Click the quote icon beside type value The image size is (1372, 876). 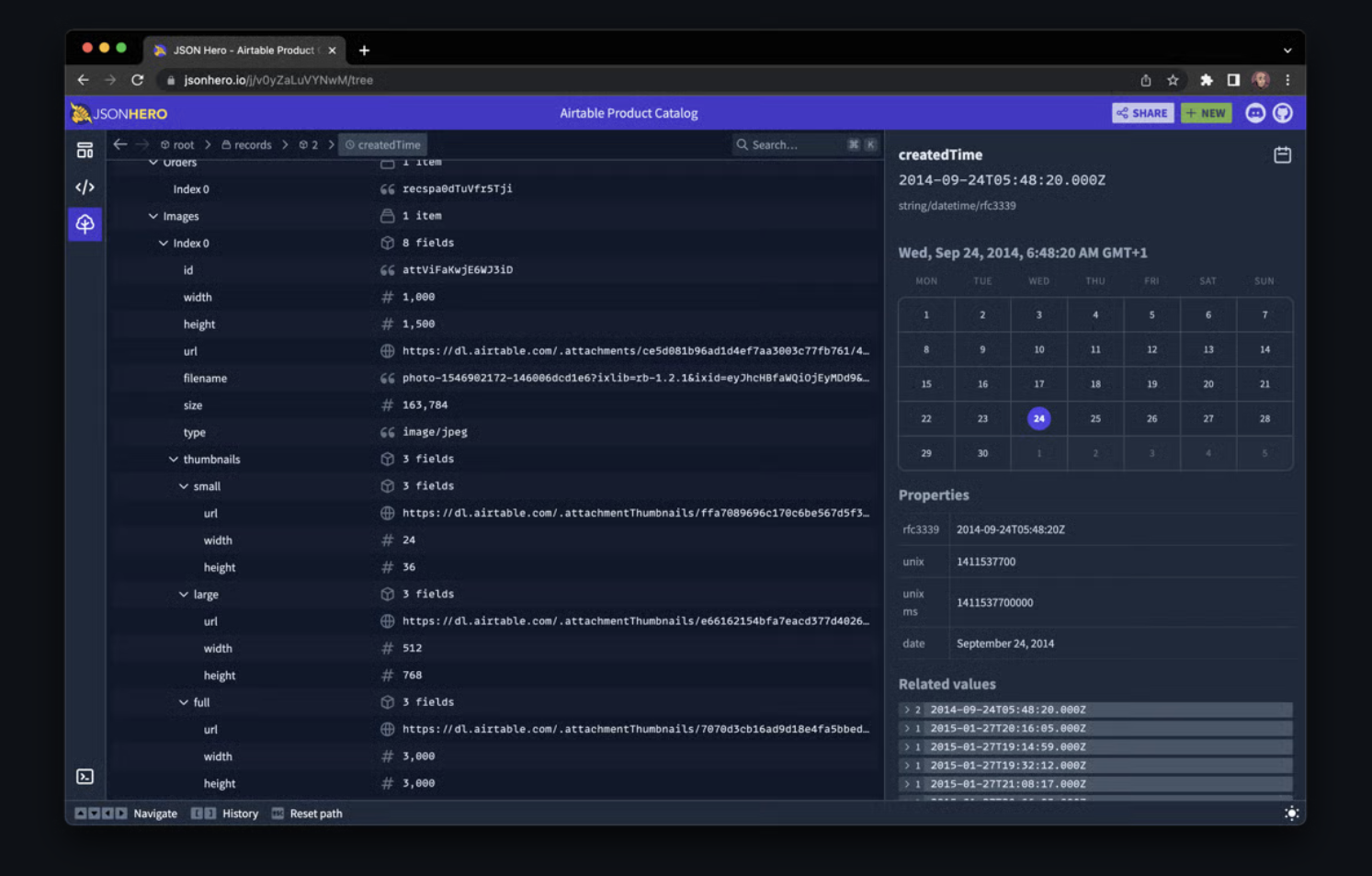point(388,432)
